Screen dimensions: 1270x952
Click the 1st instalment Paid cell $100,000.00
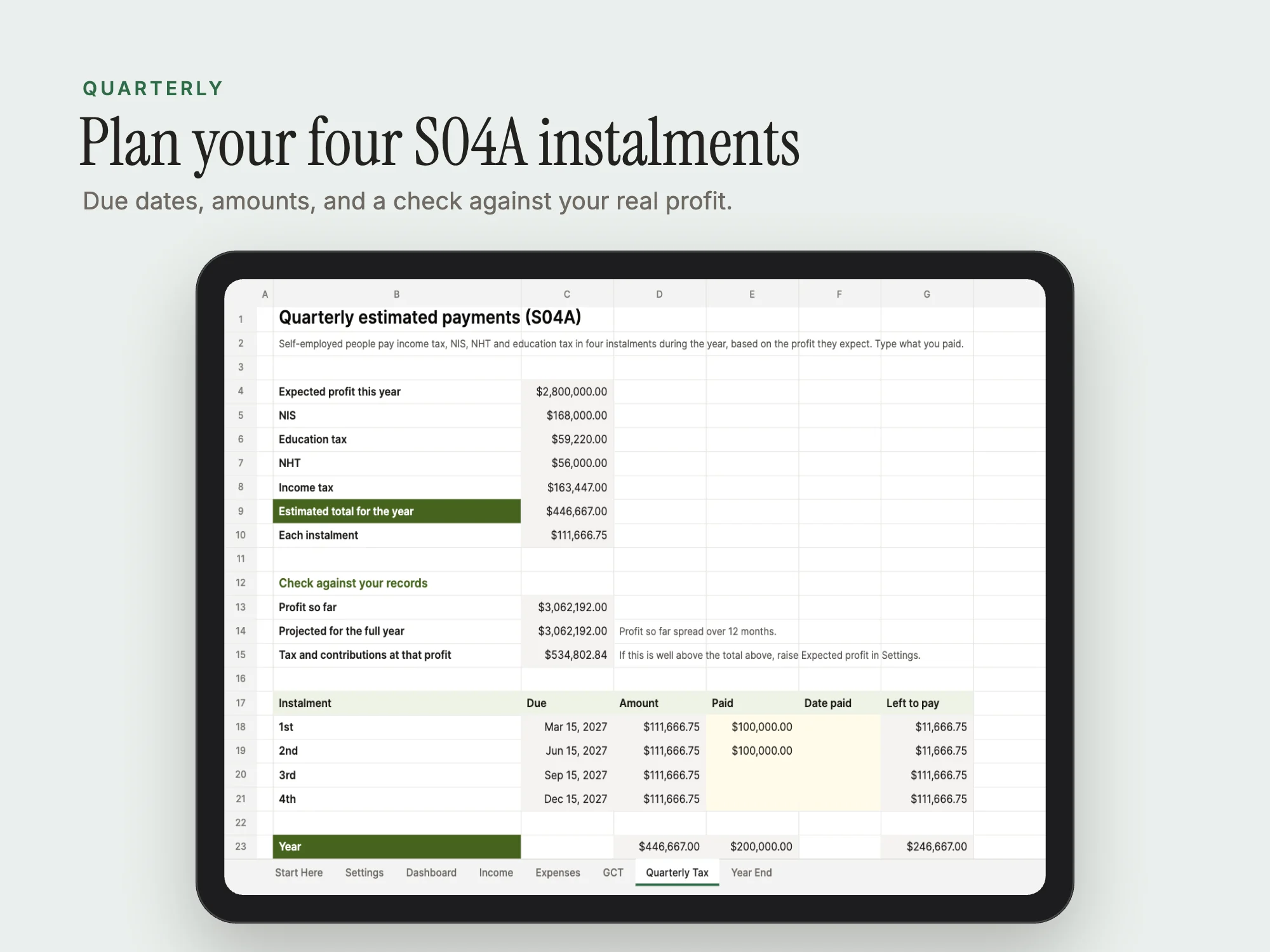point(752,727)
